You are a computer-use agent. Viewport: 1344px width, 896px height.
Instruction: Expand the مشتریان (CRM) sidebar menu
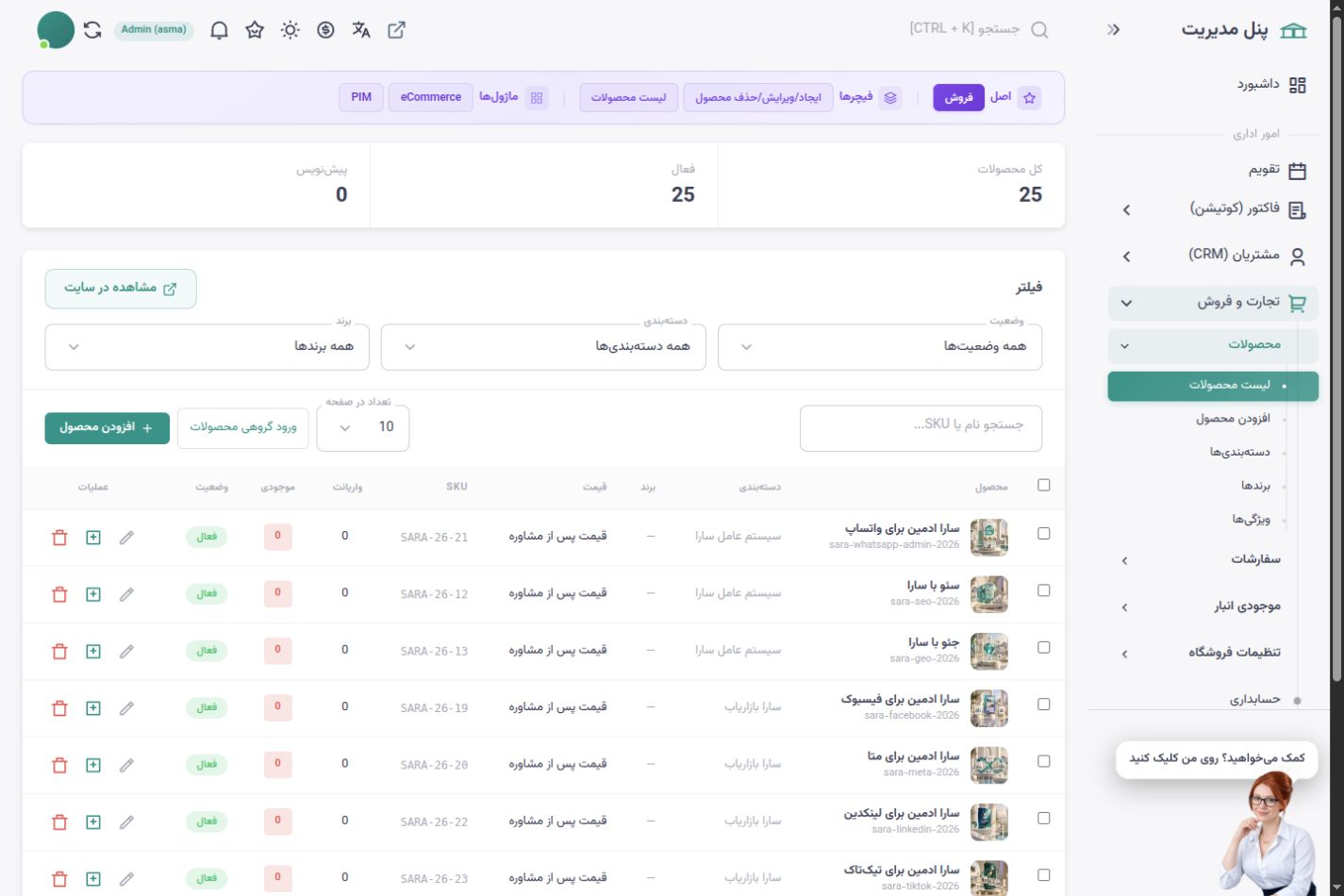pyautogui.click(x=1213, y=255)
